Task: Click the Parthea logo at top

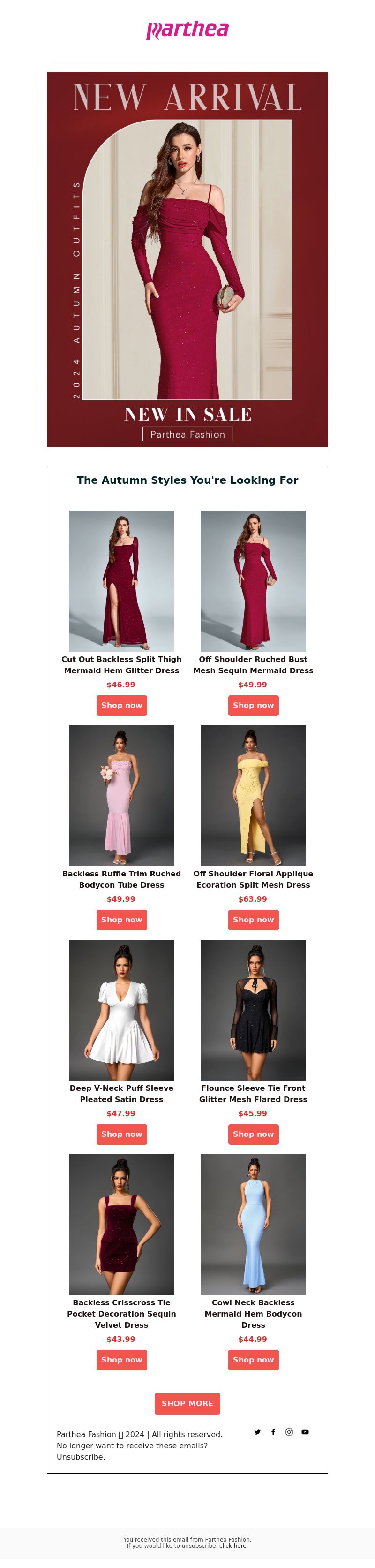Action: click(187, 30)
